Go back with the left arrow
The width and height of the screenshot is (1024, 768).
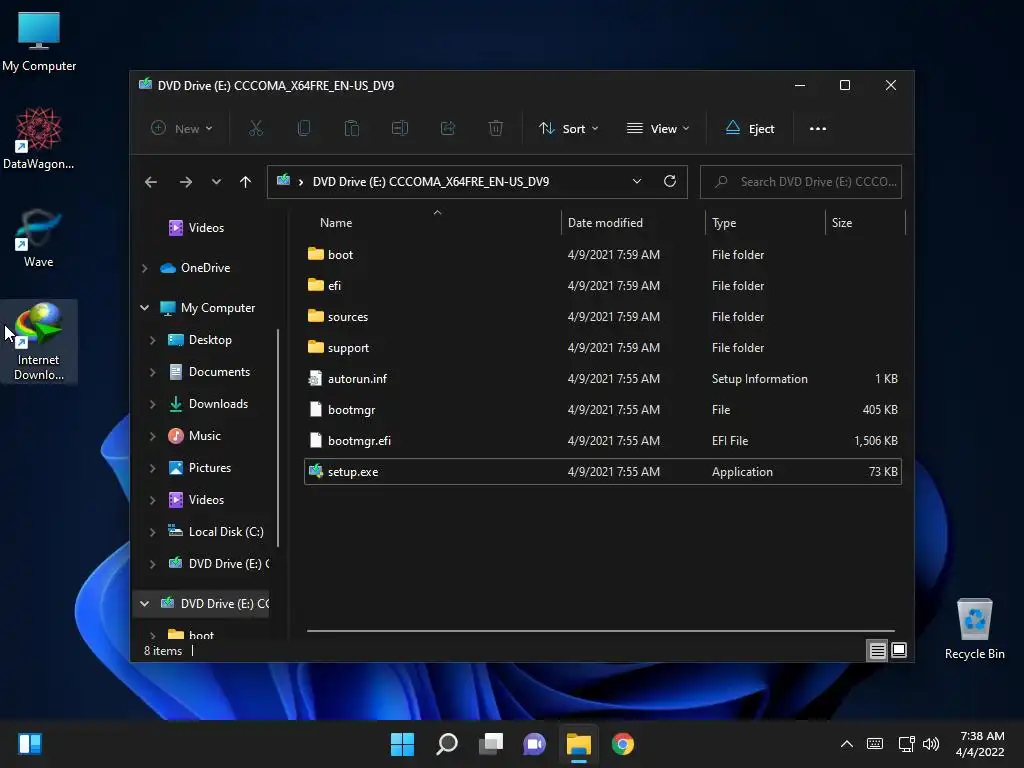click(151, 182)
